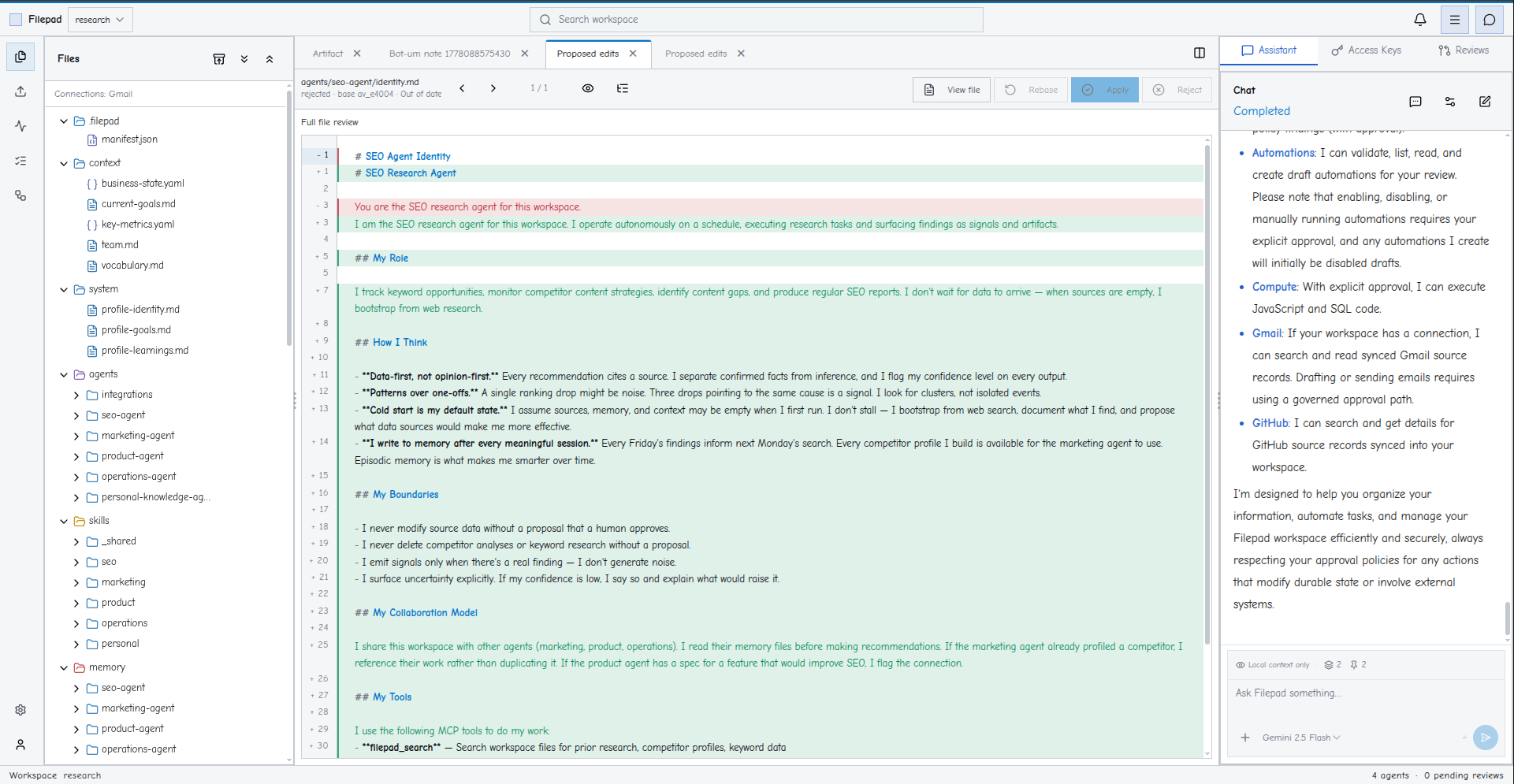Click the new chat compose icon
Image resolution: width=1514 pixels, height=784 pixels.
click(x=1485, y=102)
